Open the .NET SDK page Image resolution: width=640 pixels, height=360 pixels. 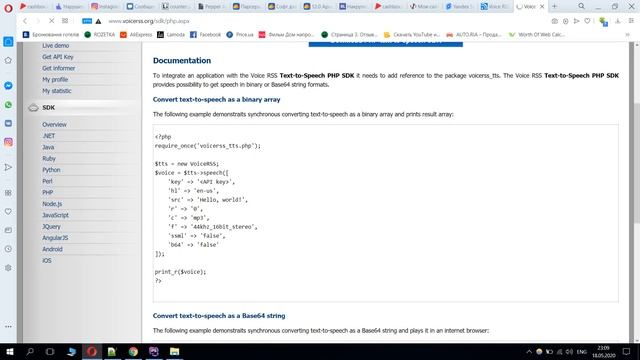coord(49,136)
